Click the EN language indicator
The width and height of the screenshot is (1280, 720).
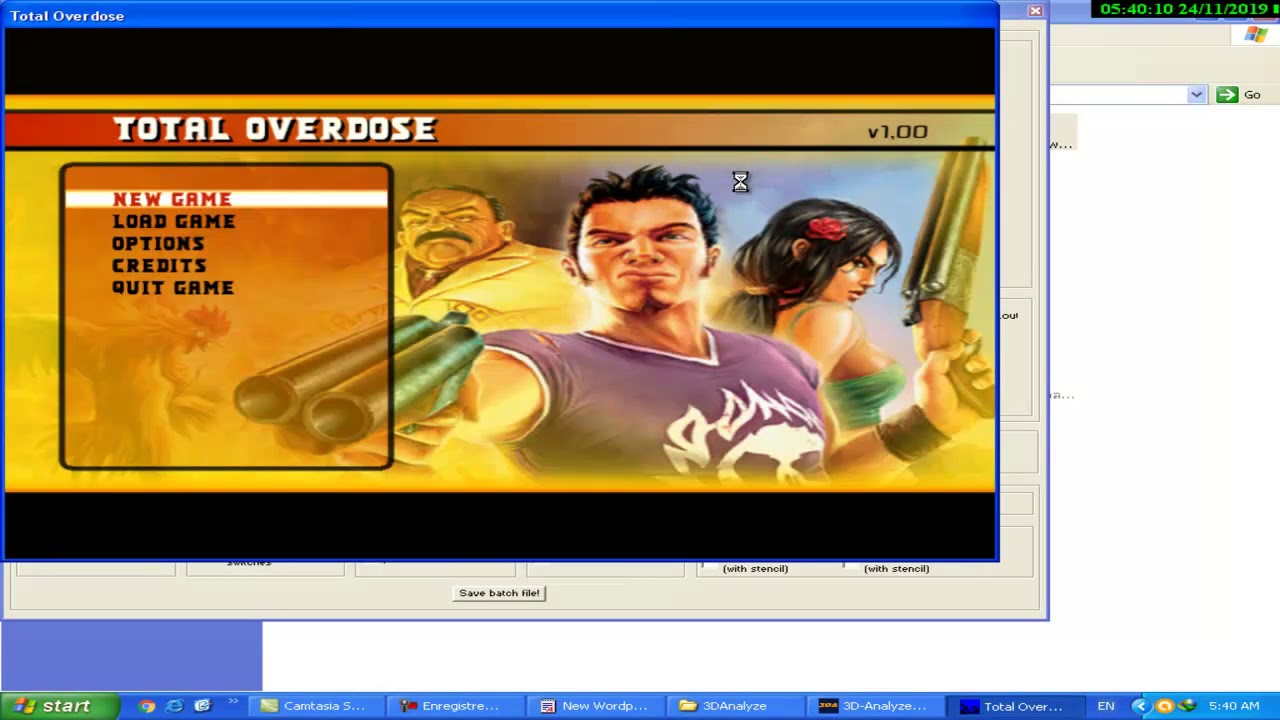click(x=1106, y=706)
